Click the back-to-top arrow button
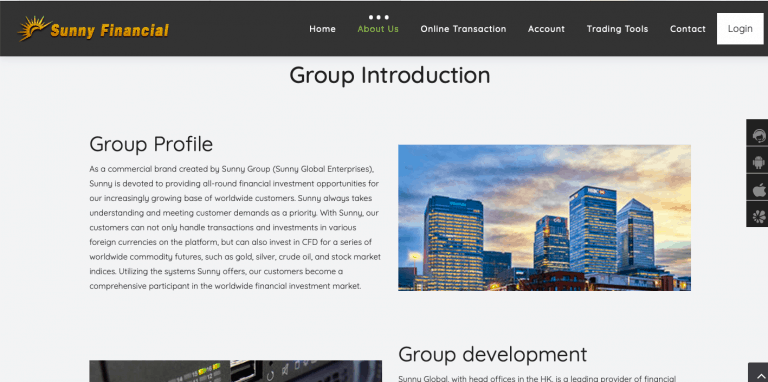 758,373
